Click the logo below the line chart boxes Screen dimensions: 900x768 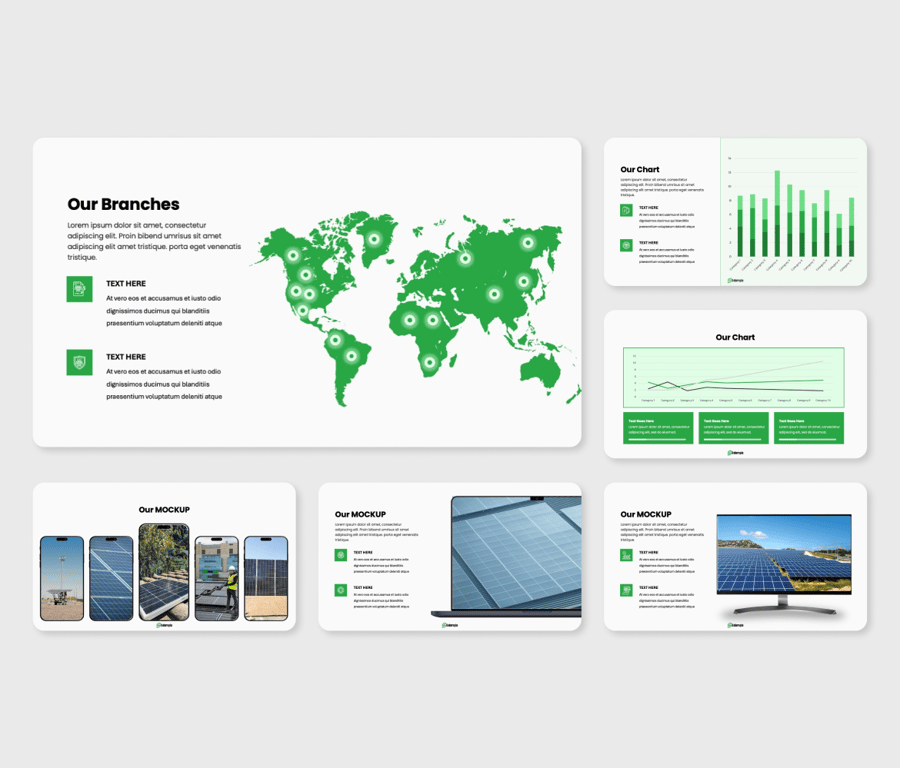[x=735, y=453]
